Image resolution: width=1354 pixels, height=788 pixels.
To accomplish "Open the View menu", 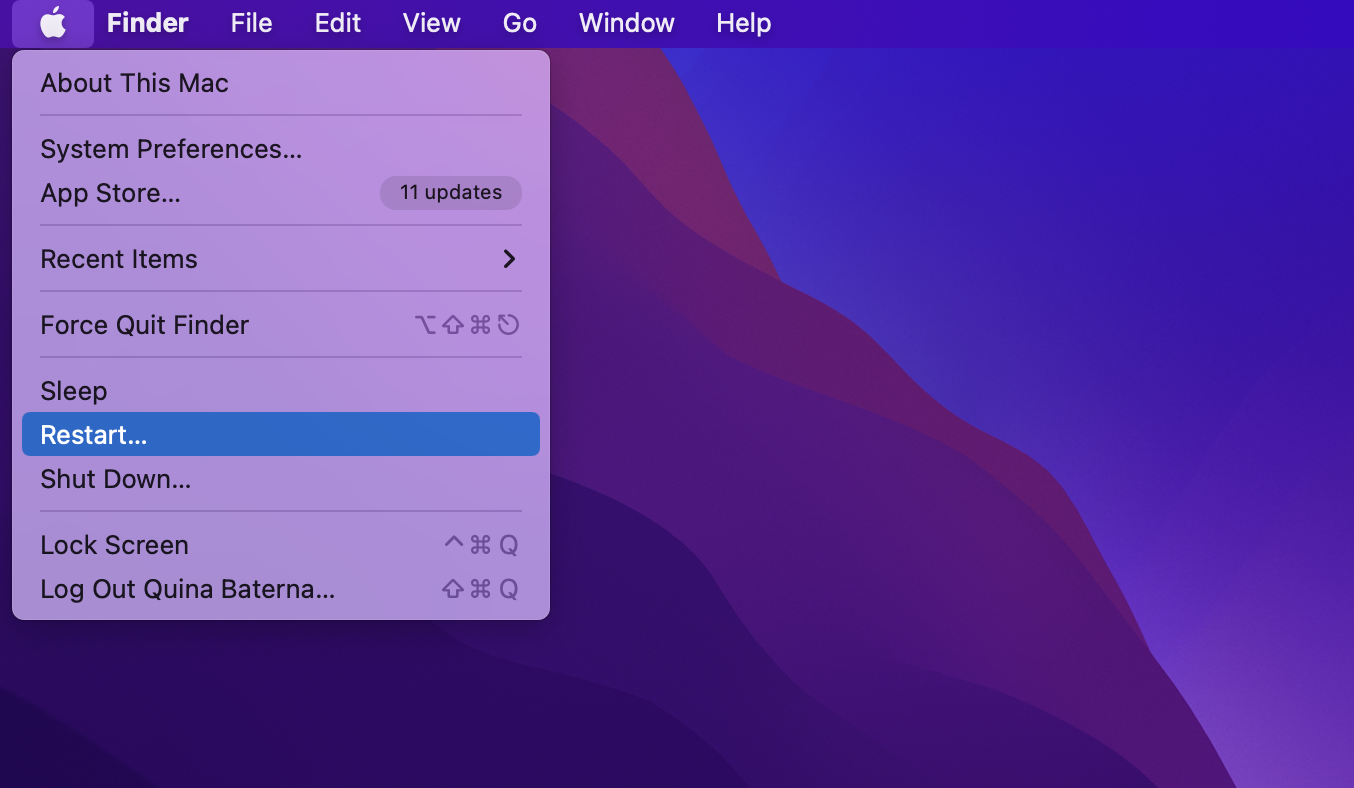I will [x=431, y=23].
